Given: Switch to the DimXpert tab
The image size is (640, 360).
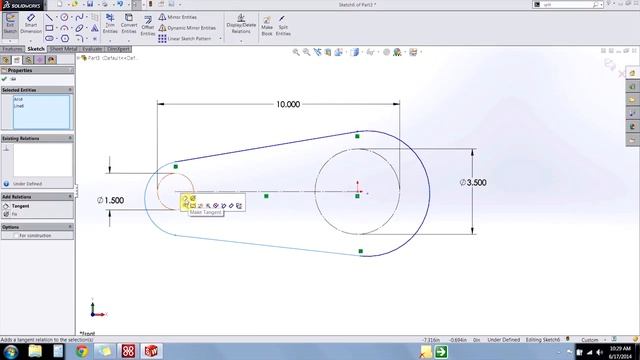Looking at the screenshot, I should pos(119,49).
